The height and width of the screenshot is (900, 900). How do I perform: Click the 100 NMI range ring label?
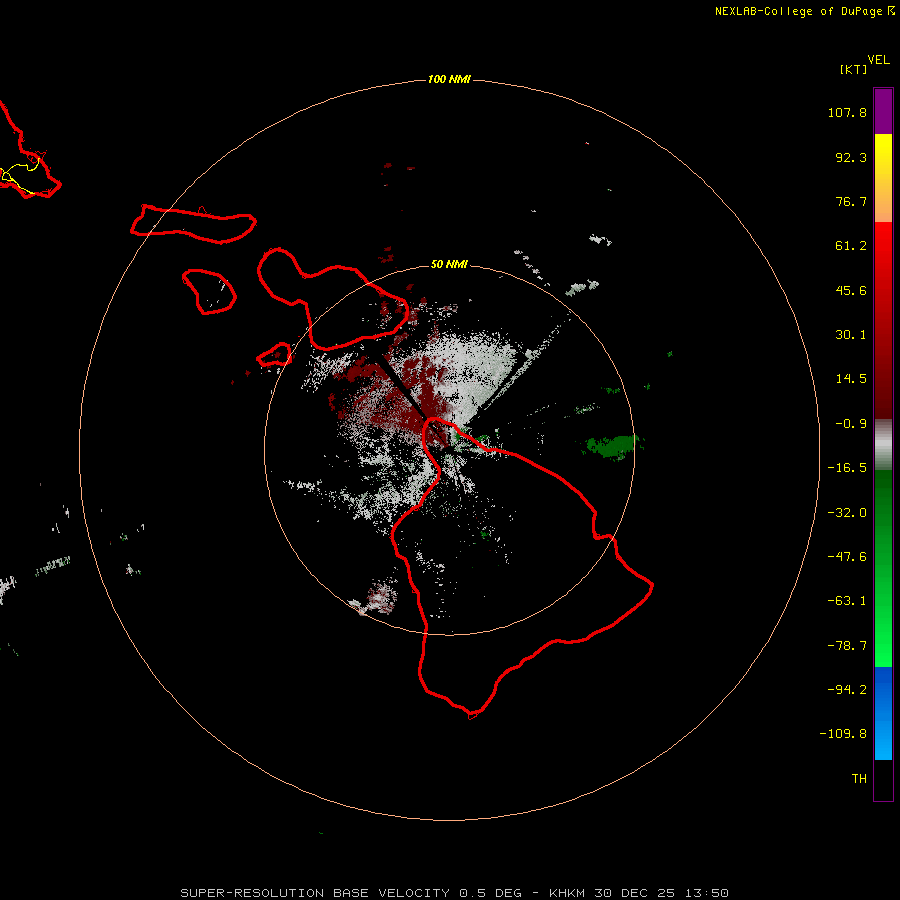(449, 79)
